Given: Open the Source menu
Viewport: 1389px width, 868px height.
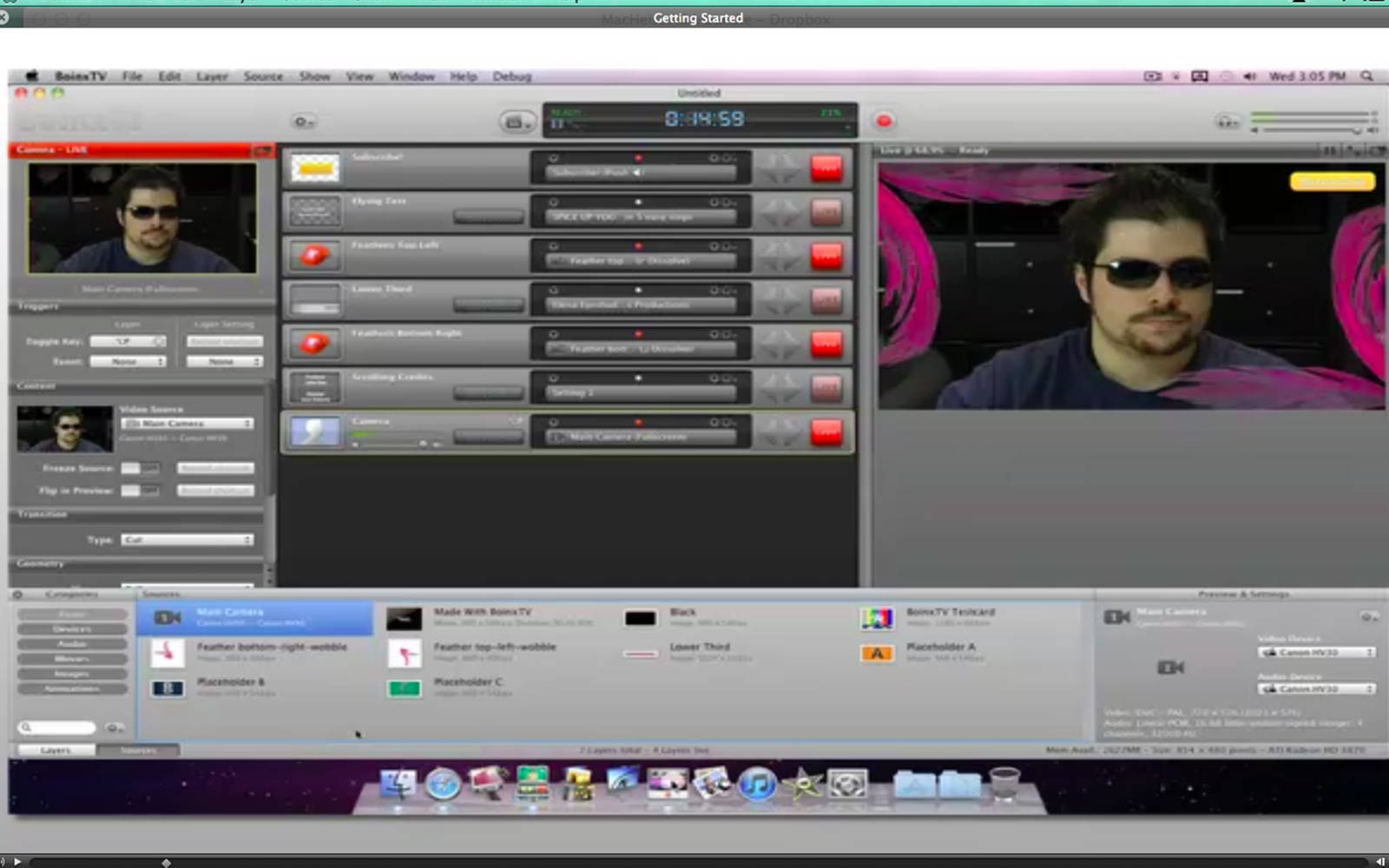Looking at the screenshot, I should (x=263, y=76).
